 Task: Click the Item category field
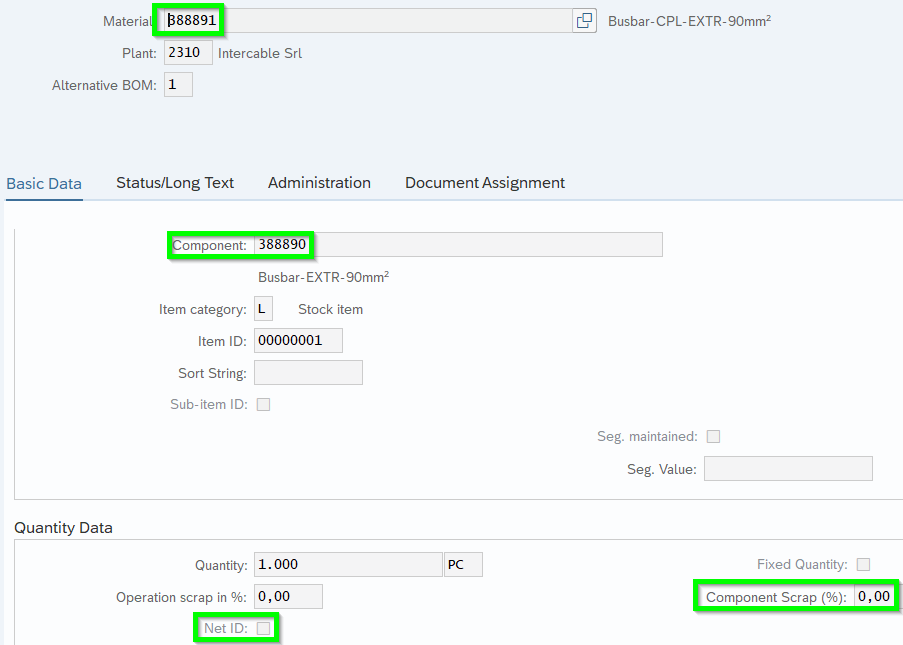pyautogui.click(x=263, y=309)
